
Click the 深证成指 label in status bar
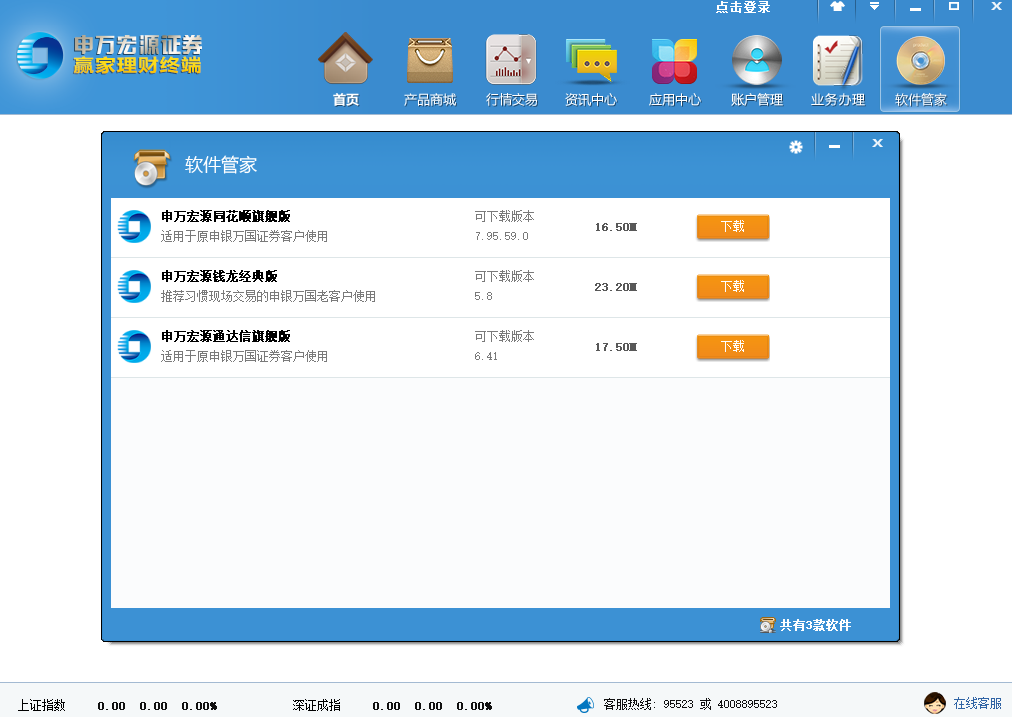(x=316, y=705)
